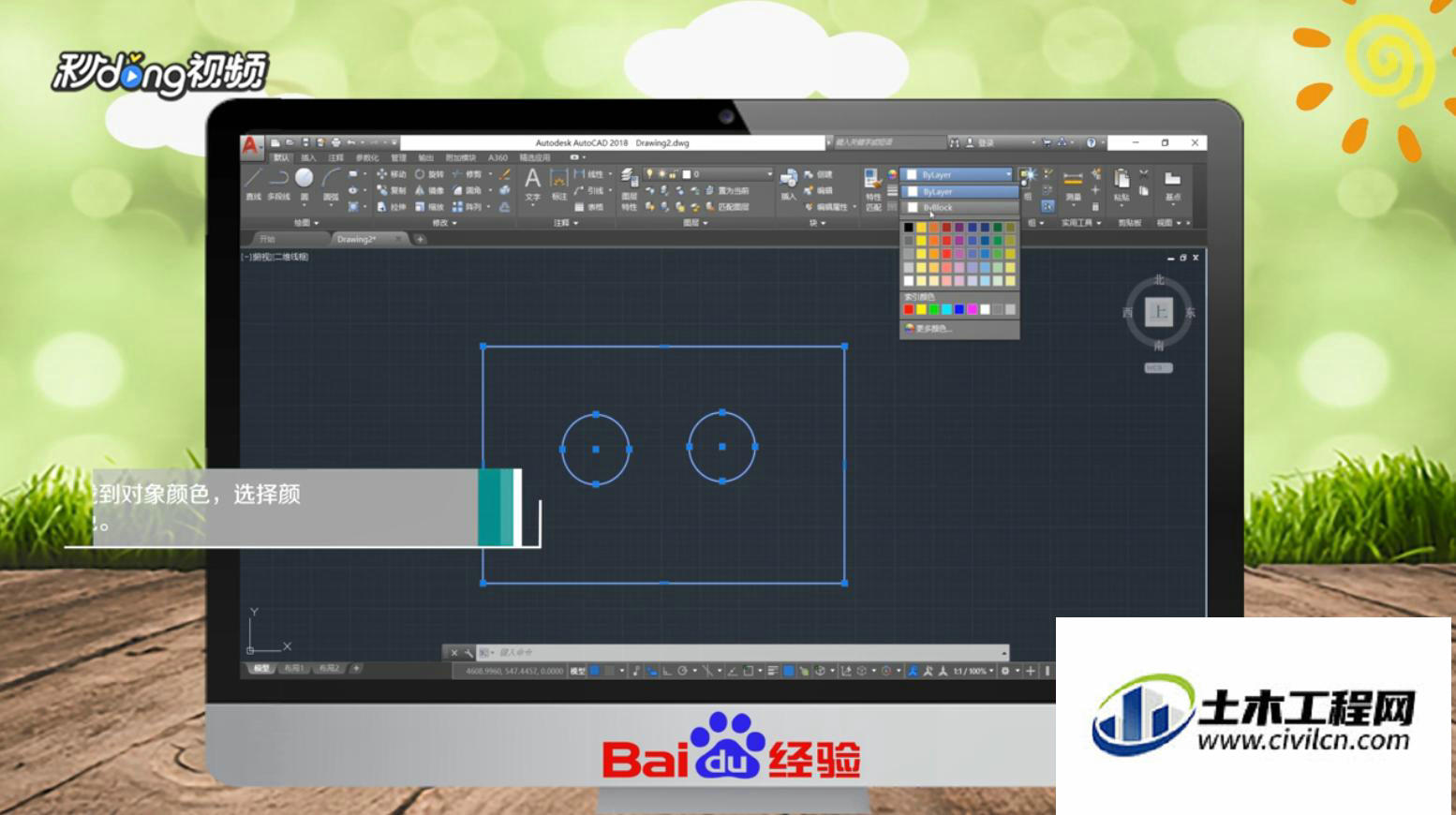
Task: Select the Polyline (多段线) tool
Action: point(278,184)
